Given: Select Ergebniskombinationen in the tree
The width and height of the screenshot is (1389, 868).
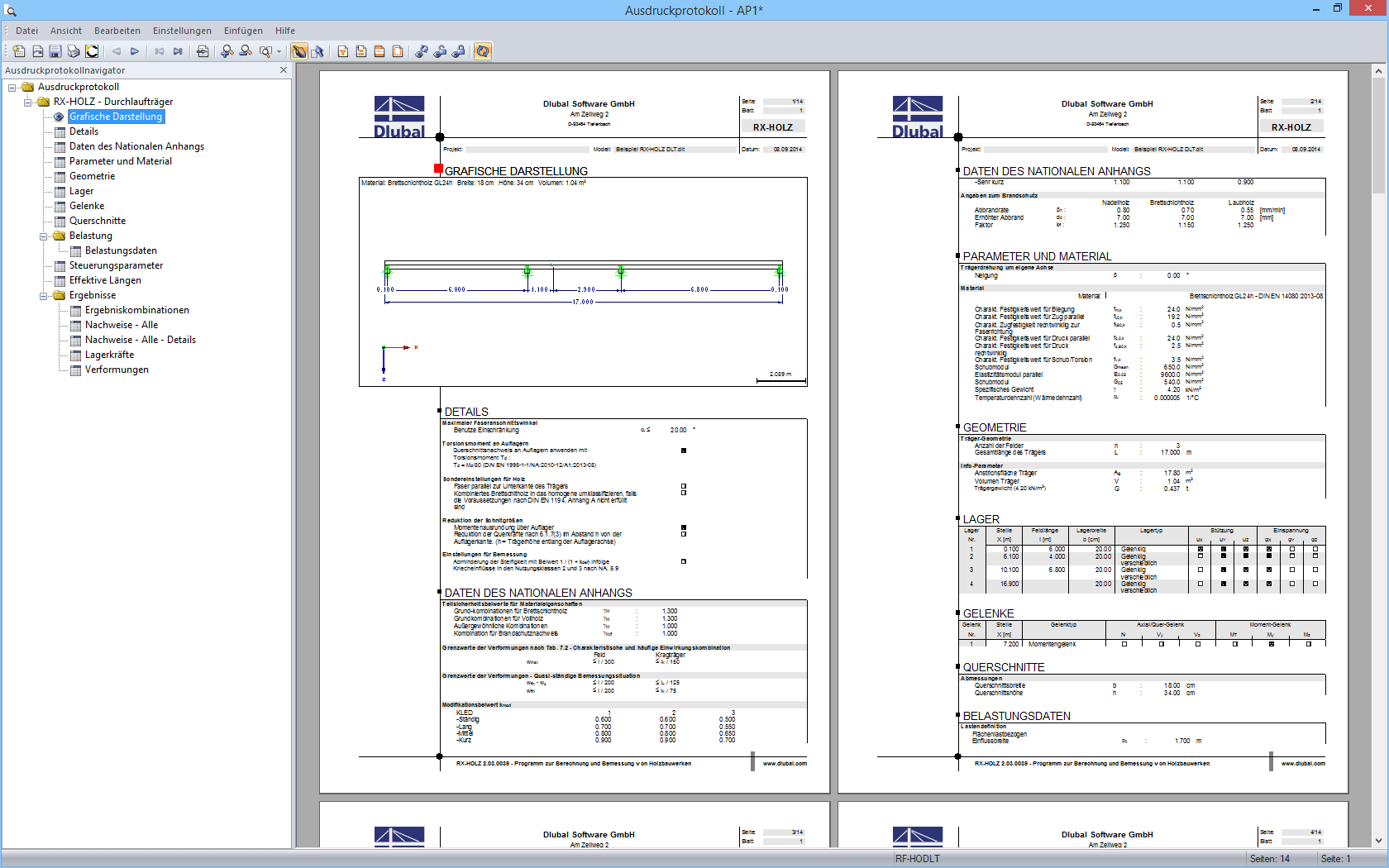Looking at the screenshot, I should [x=137, y=310].
